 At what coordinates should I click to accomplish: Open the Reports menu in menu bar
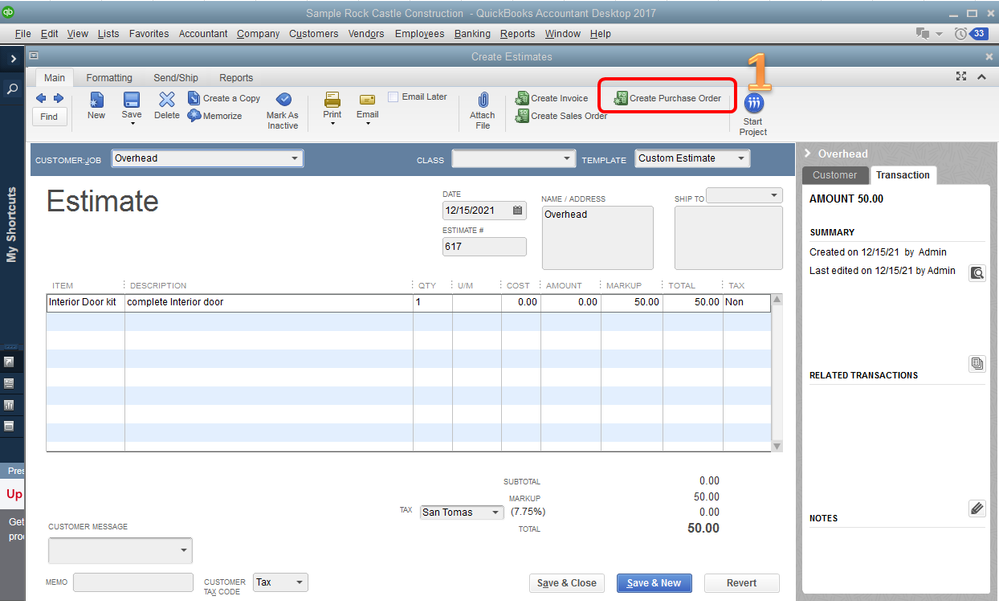[x=517, y=34]
